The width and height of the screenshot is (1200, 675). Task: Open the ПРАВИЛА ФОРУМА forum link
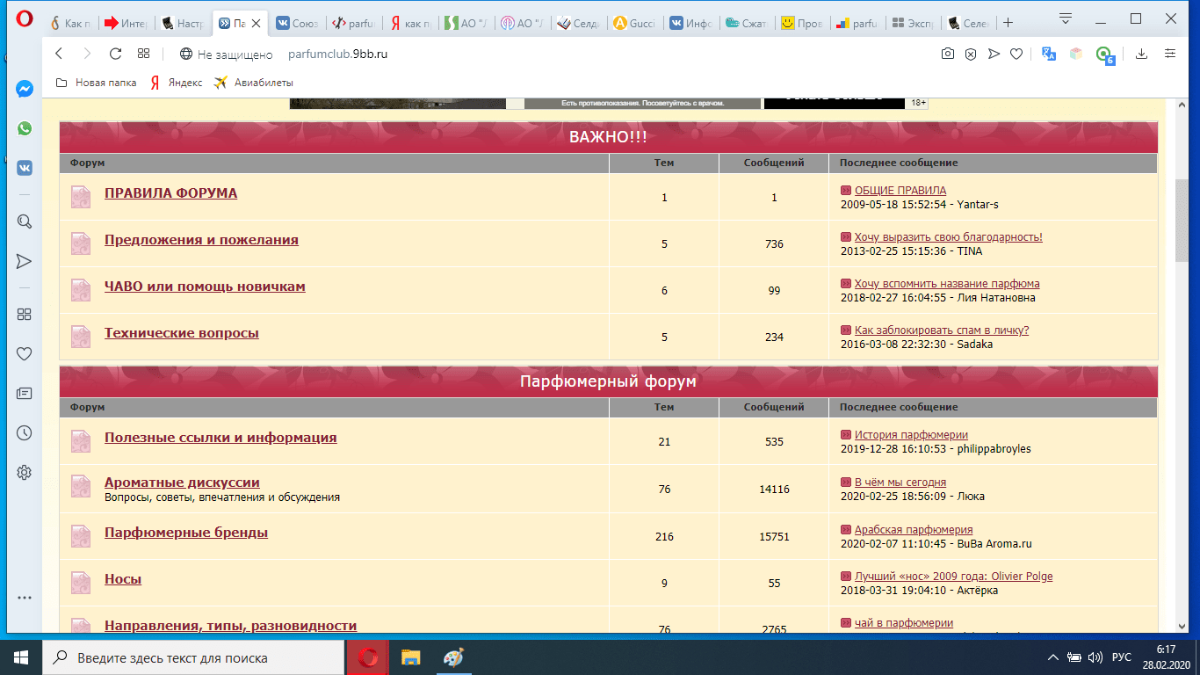point(171,193)
